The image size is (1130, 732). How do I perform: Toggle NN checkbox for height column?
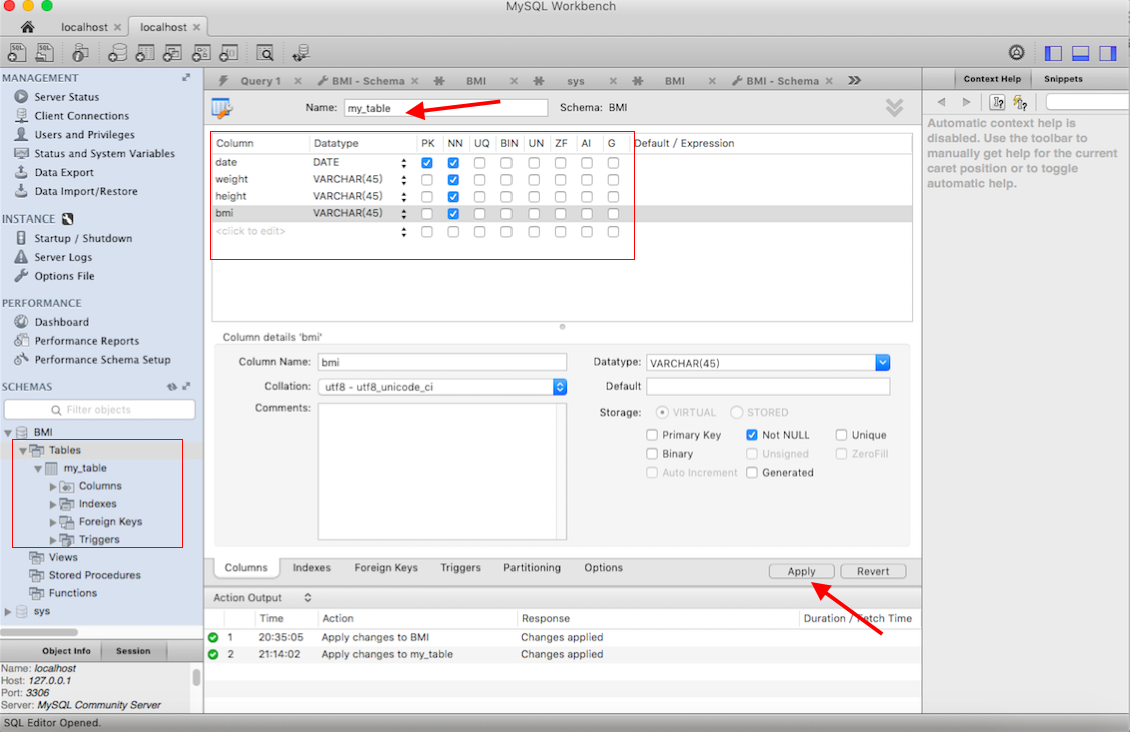click(x=453, y=197)
